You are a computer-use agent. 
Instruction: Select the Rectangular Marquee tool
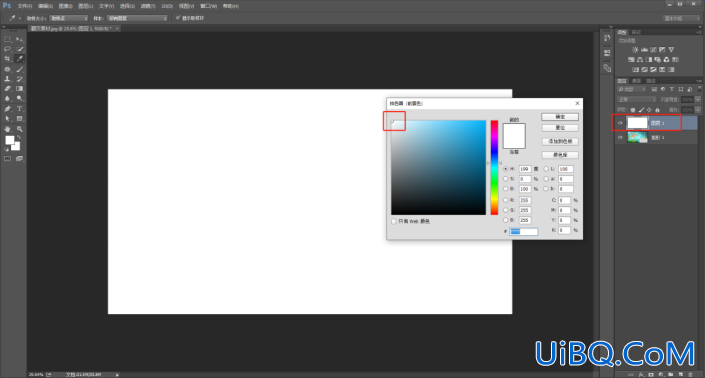click(8, 39)
